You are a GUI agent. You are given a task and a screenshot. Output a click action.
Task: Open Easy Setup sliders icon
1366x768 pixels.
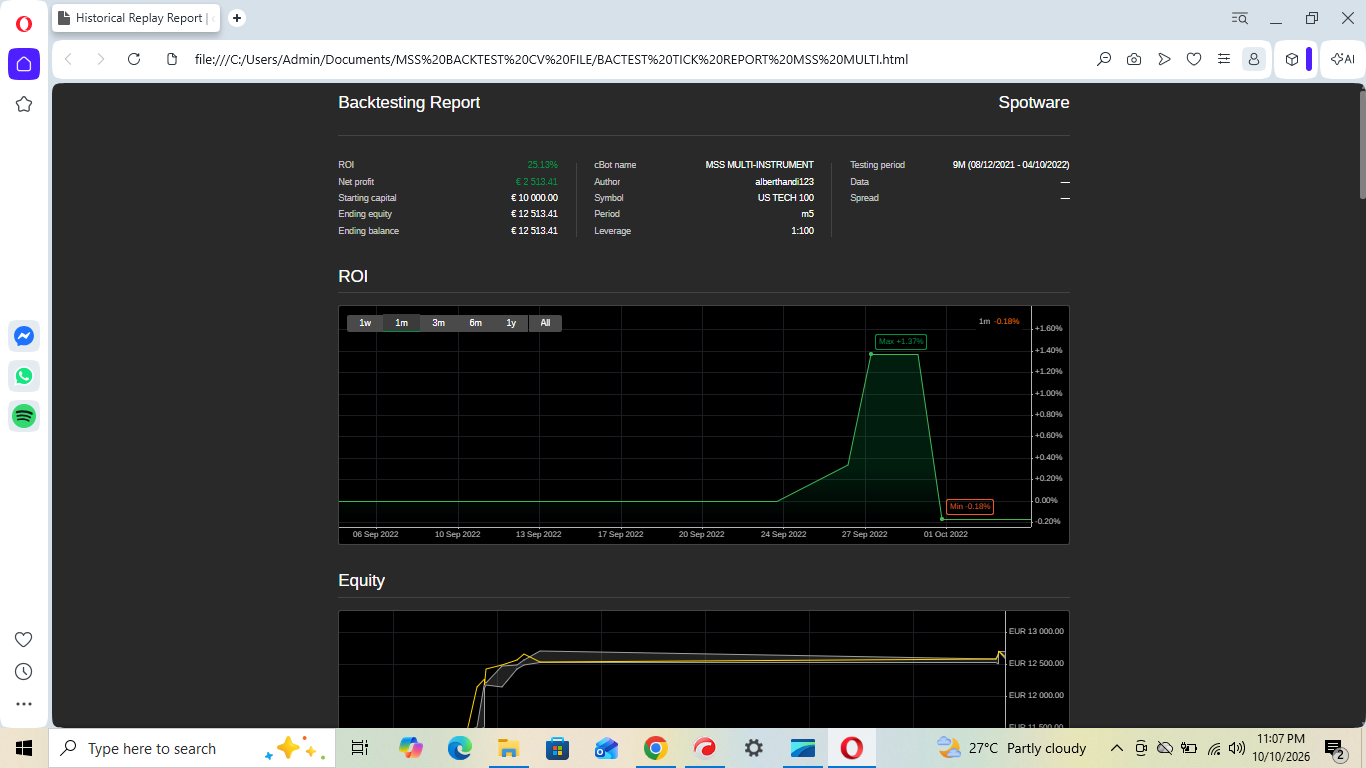(x=1223, y=59)
